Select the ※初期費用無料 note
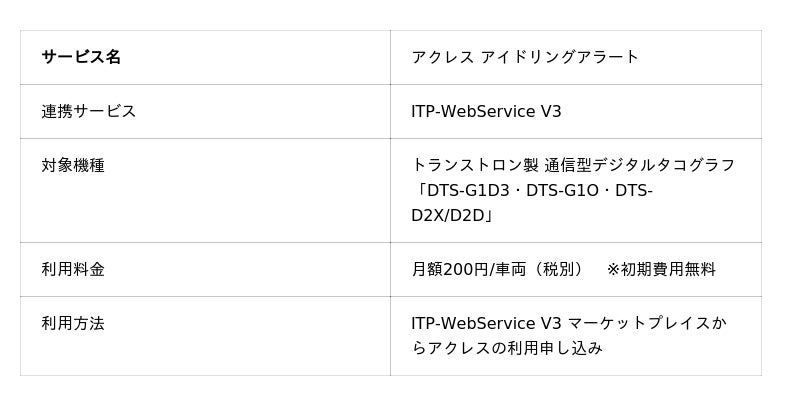This screenshot has width=800, height=406. click(x=661, y=269)
